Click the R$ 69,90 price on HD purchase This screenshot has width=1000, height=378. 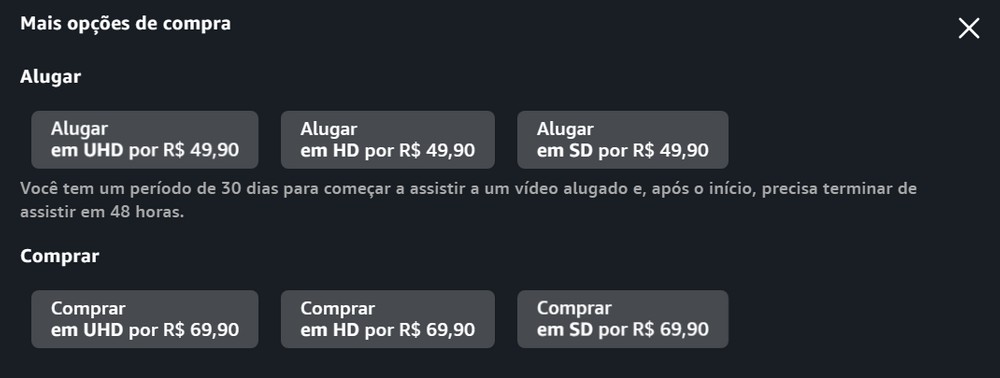coord(437,330)
